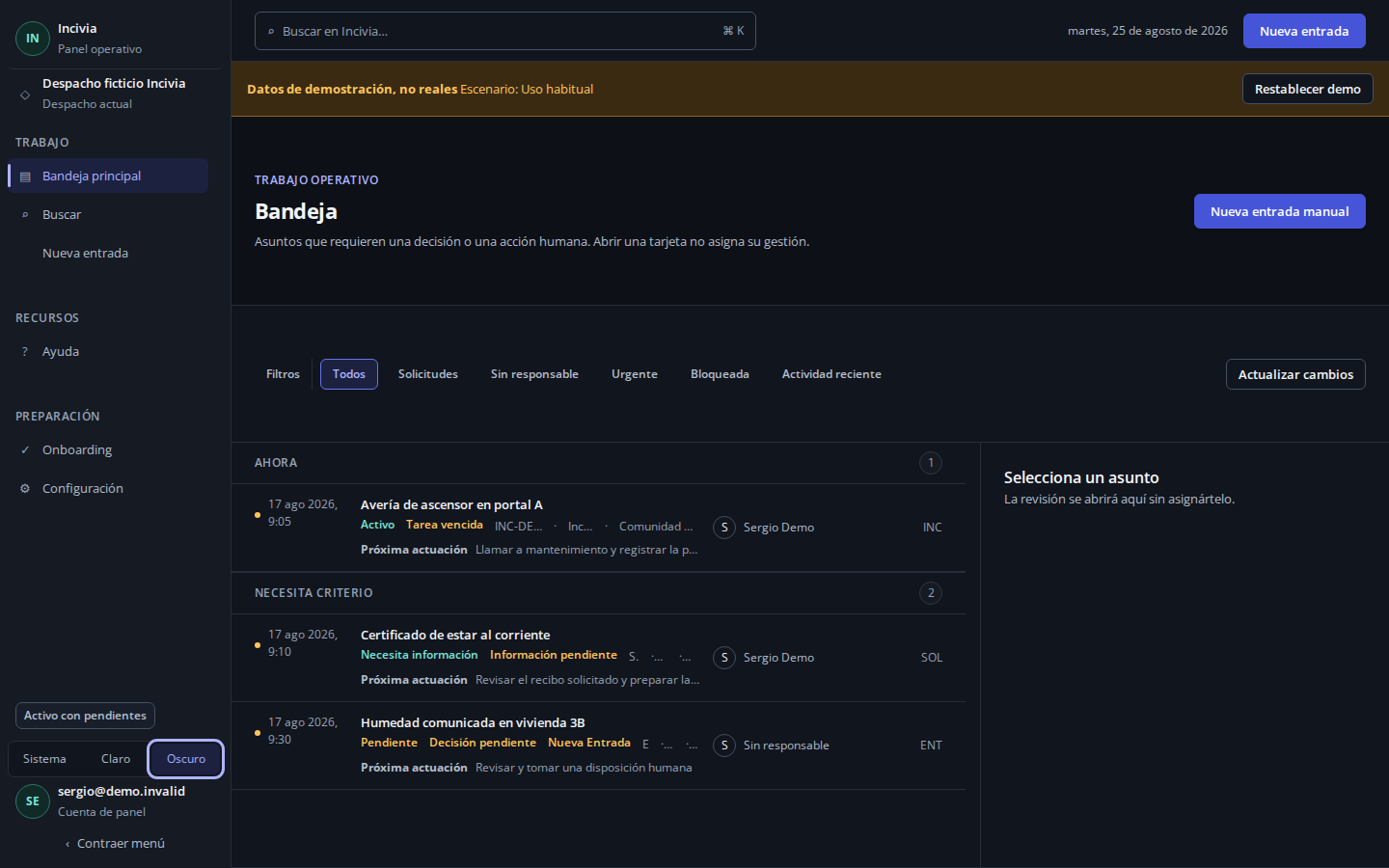
Task: Click the Sin responsable avatar in Humedad row
Action: pos(724,746)
